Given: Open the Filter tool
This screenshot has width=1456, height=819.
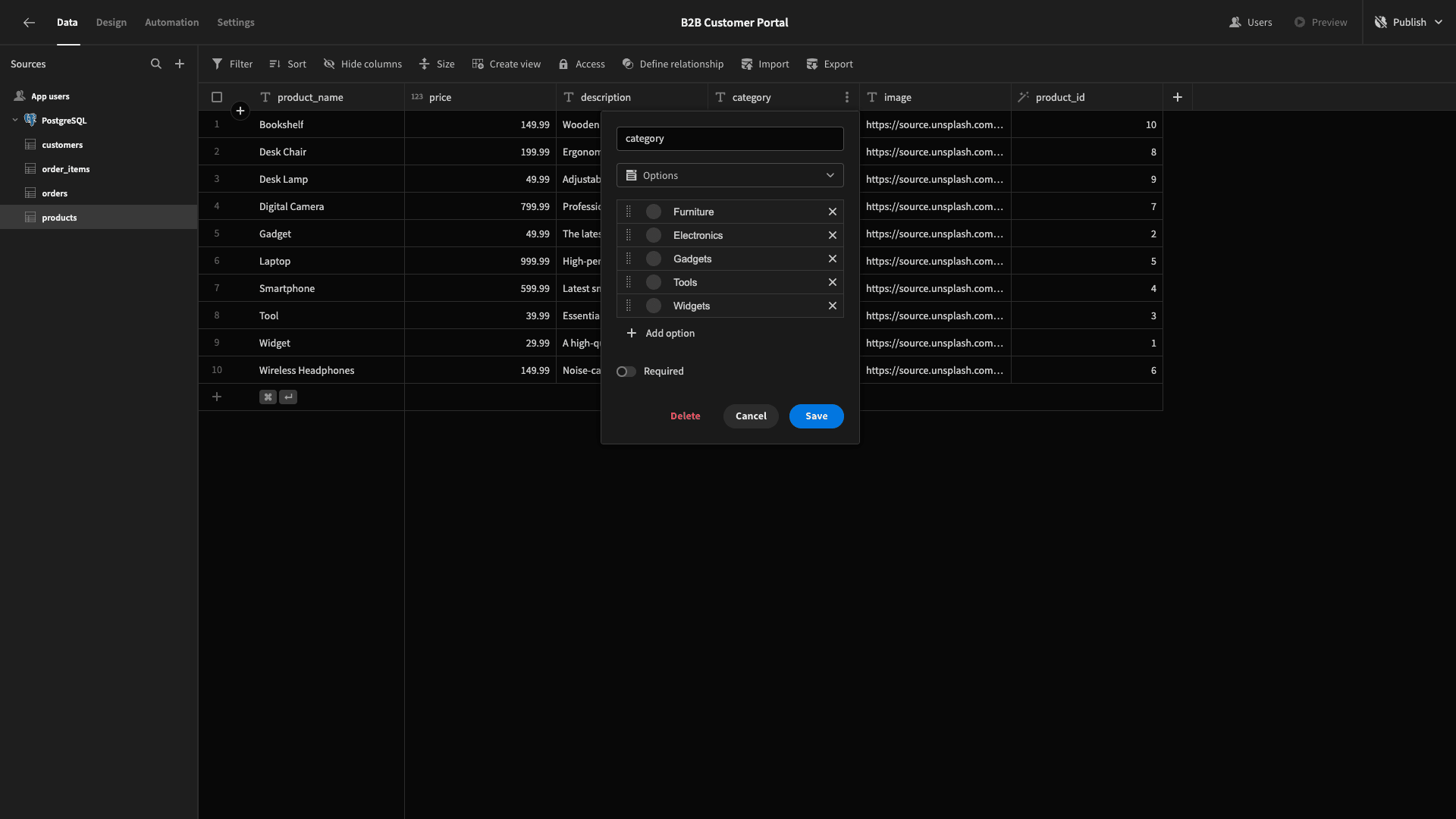Looking at the screenshot, I should coord(232,64).
